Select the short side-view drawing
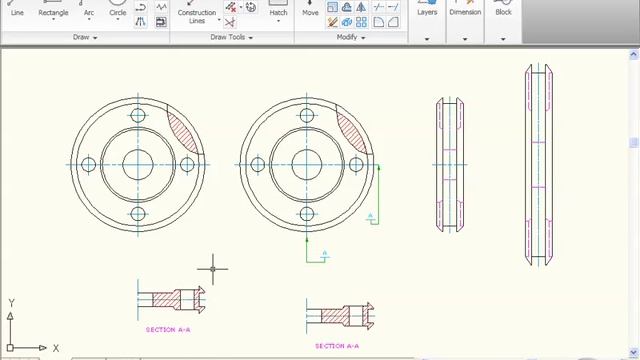Screen dimensions: 640x360 [450, 165]
